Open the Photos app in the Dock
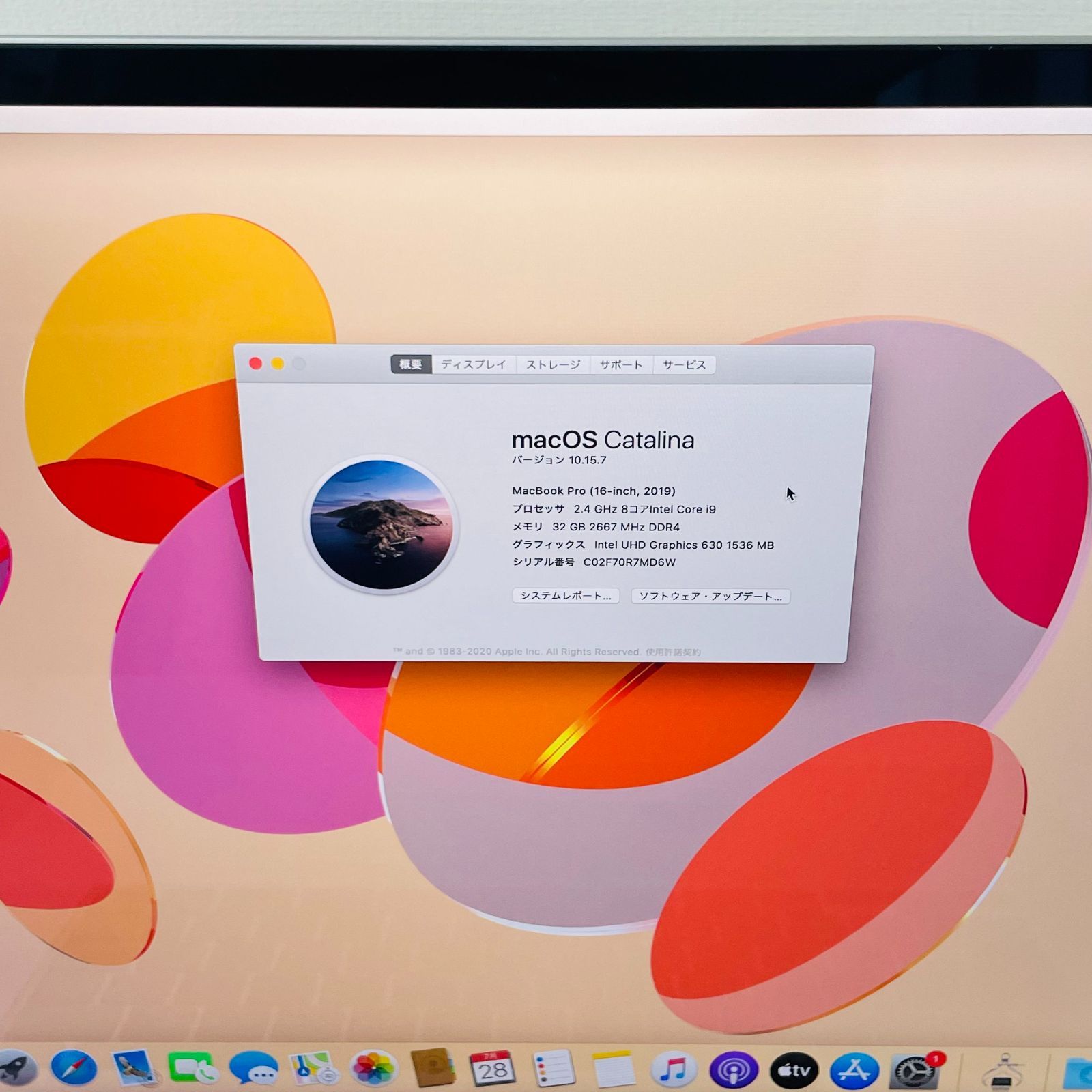This screenshot has width=1092, height=1092. pos(373,1069)
